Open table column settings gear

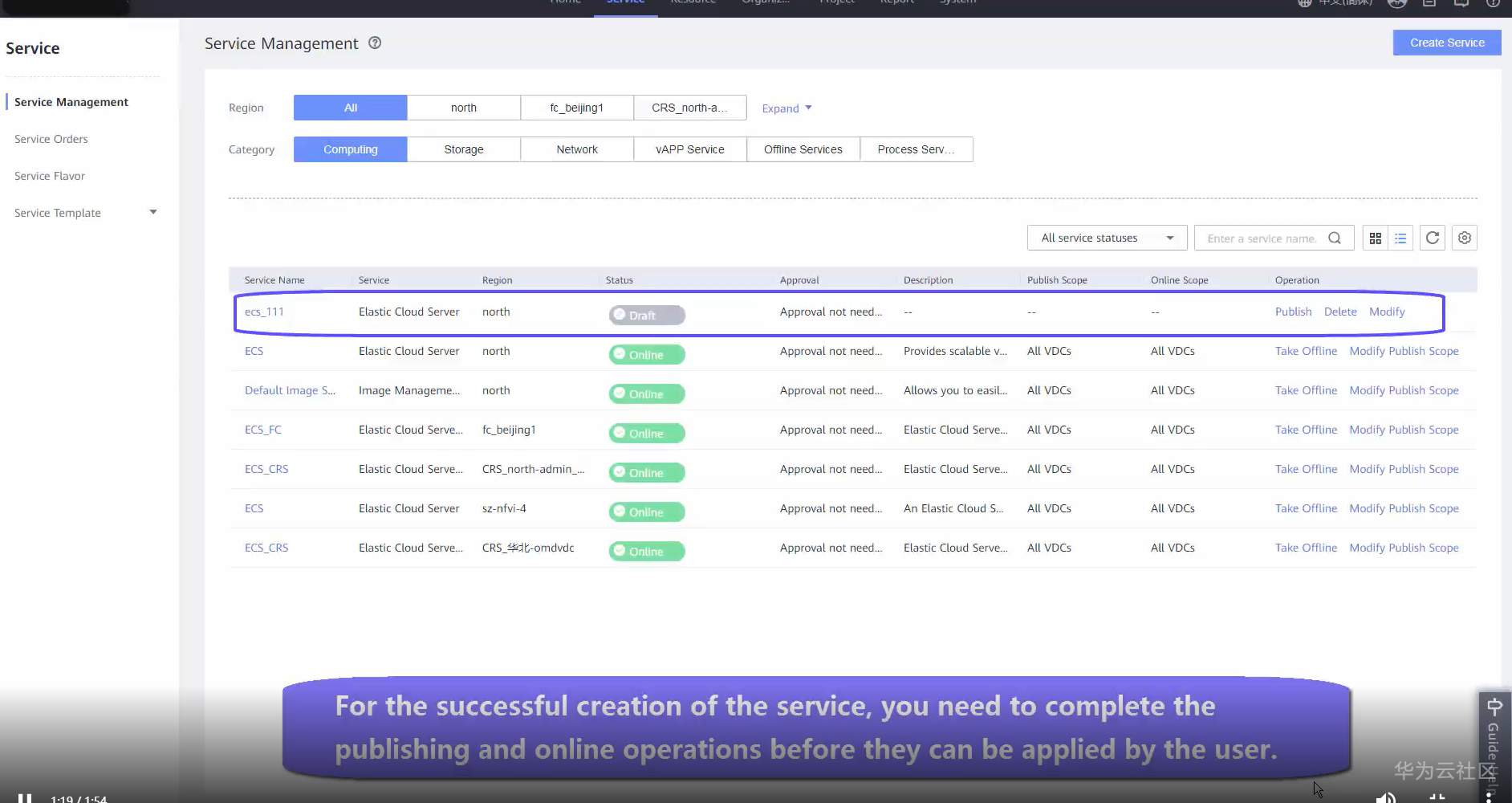pyautogui.click(x=1465, y=238)
